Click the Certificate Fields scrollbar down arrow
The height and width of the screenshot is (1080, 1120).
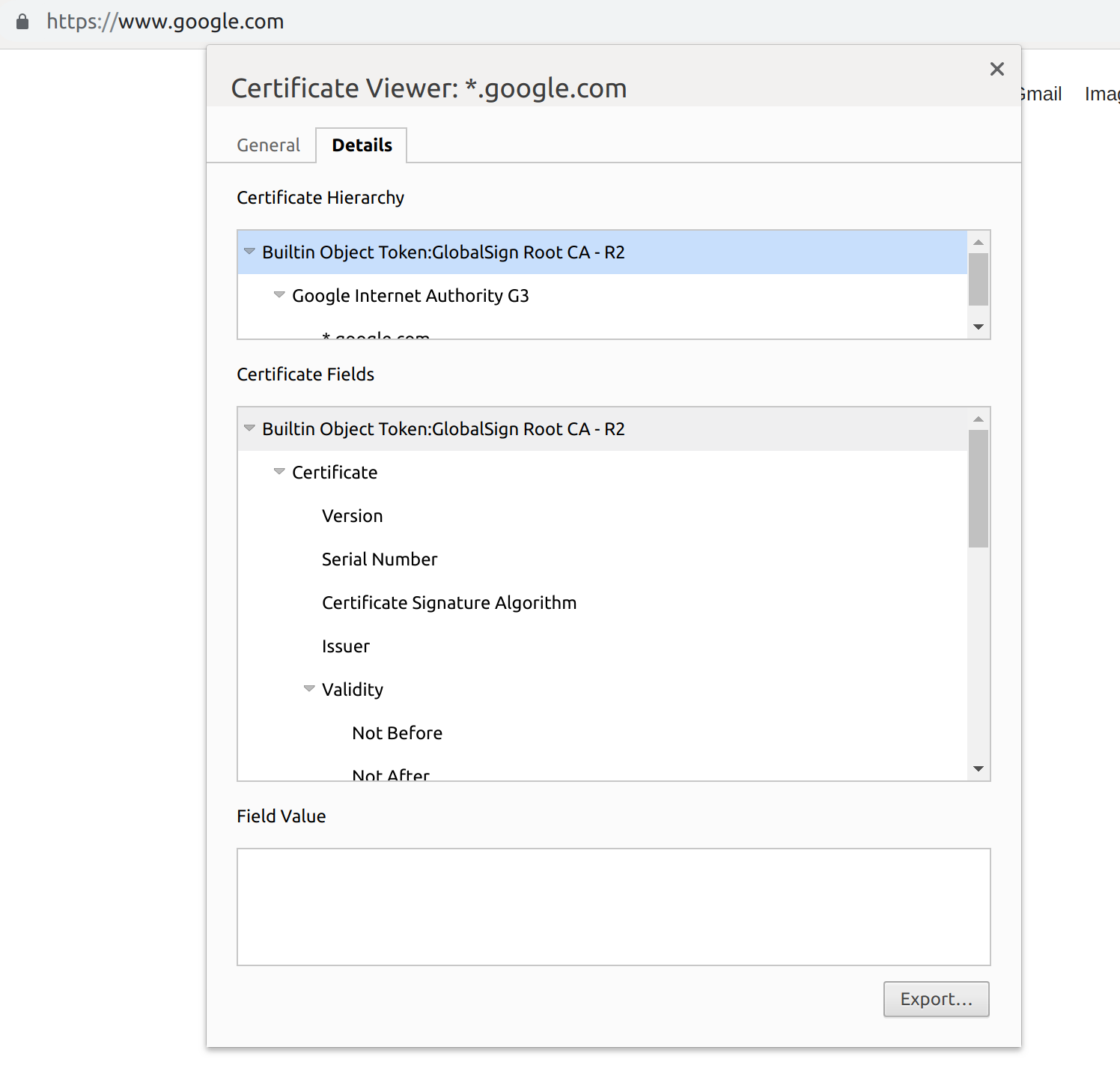tap(979, 769)
